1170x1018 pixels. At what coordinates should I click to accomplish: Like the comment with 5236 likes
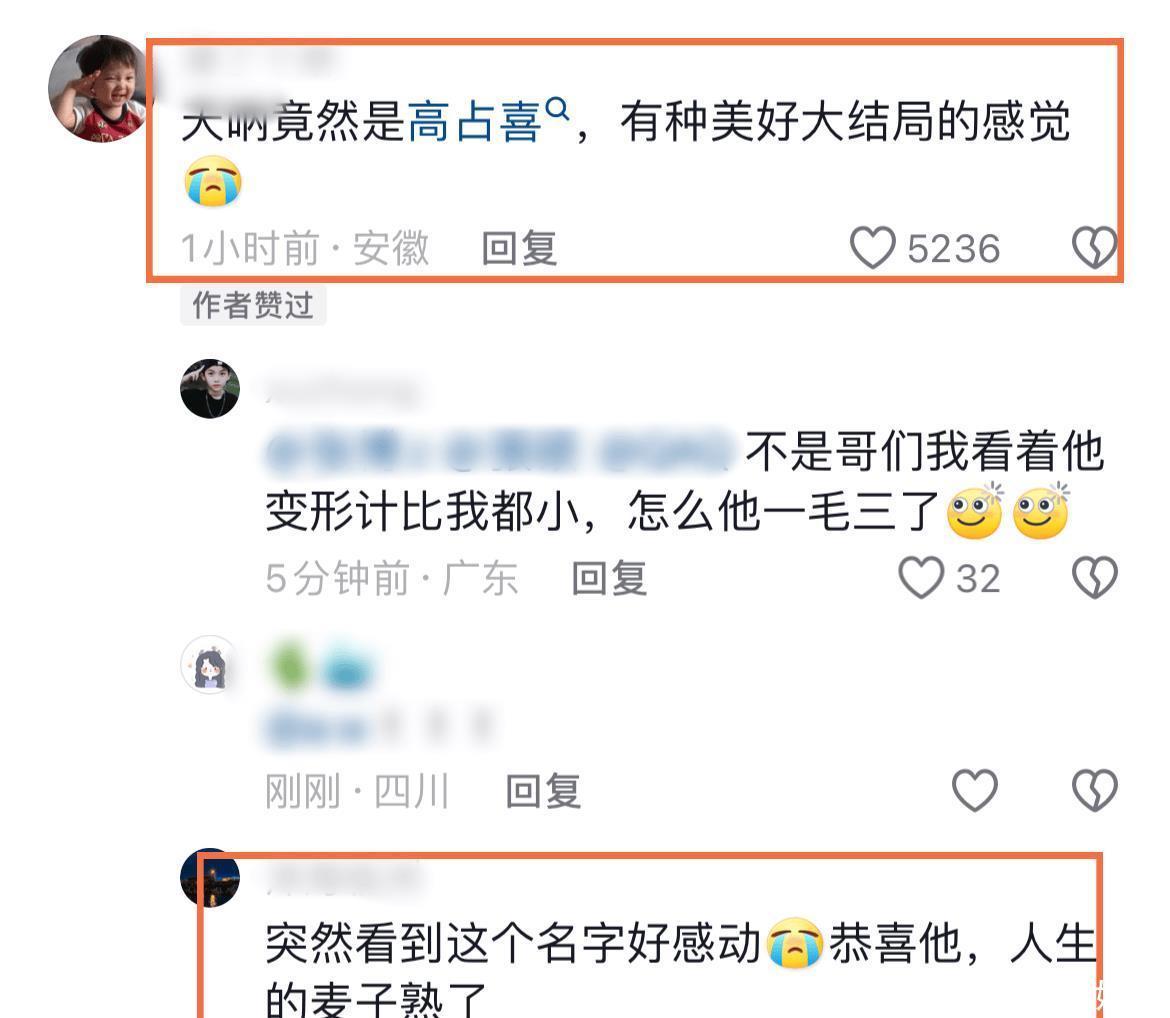(x=872, y=248)
